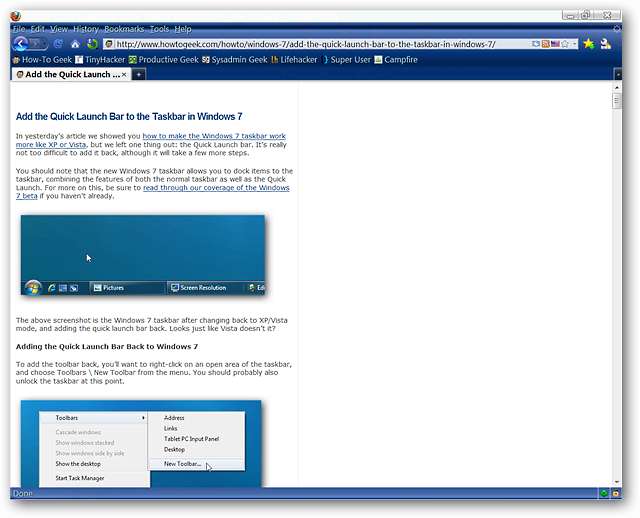
Task: Follow the 'read through our coverage' link
Action: (x=216, y=188)
